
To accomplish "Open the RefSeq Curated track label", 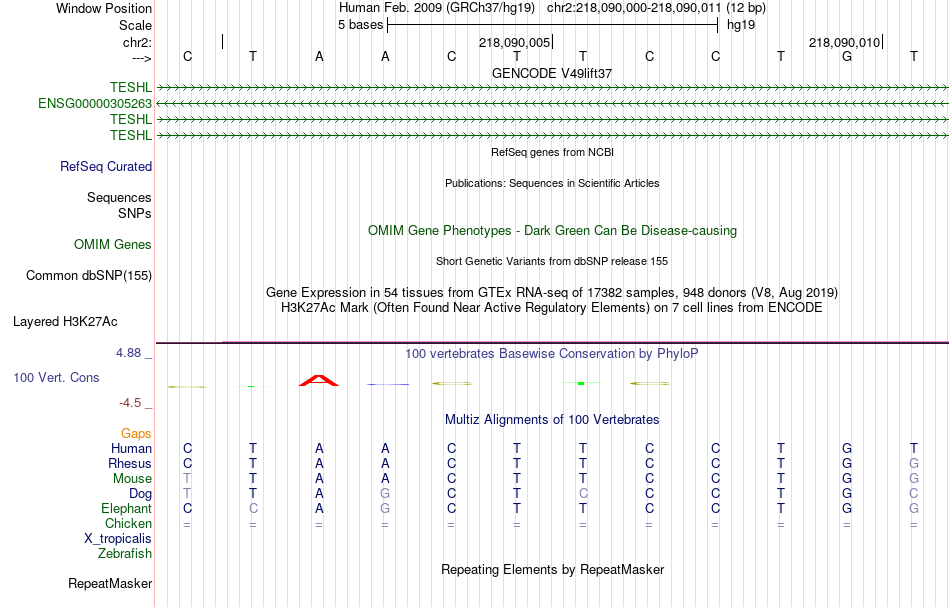I will click(106, 167).
